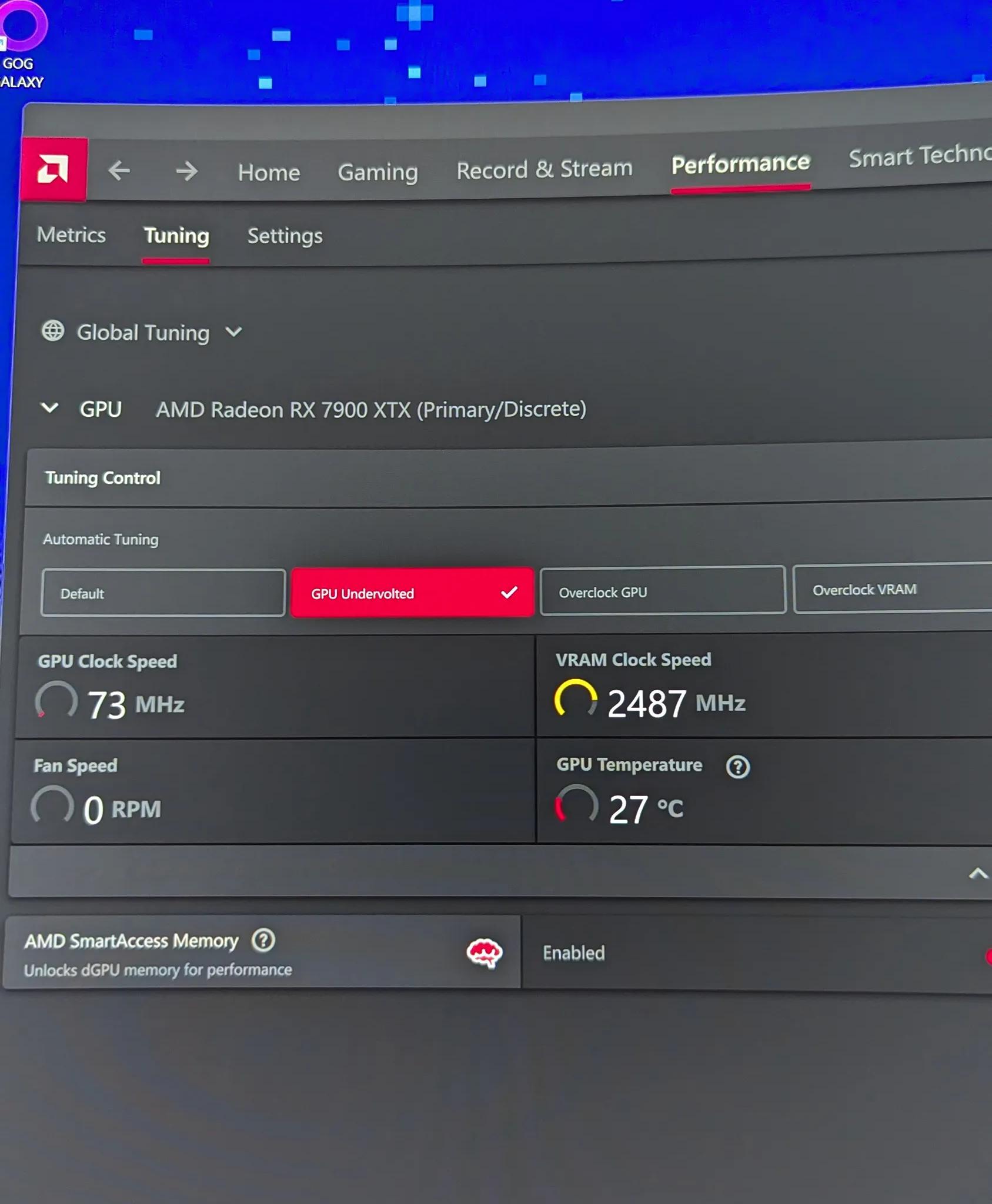Click the AMD logo icon
The image size is (992, 1204).
(54, 169)
